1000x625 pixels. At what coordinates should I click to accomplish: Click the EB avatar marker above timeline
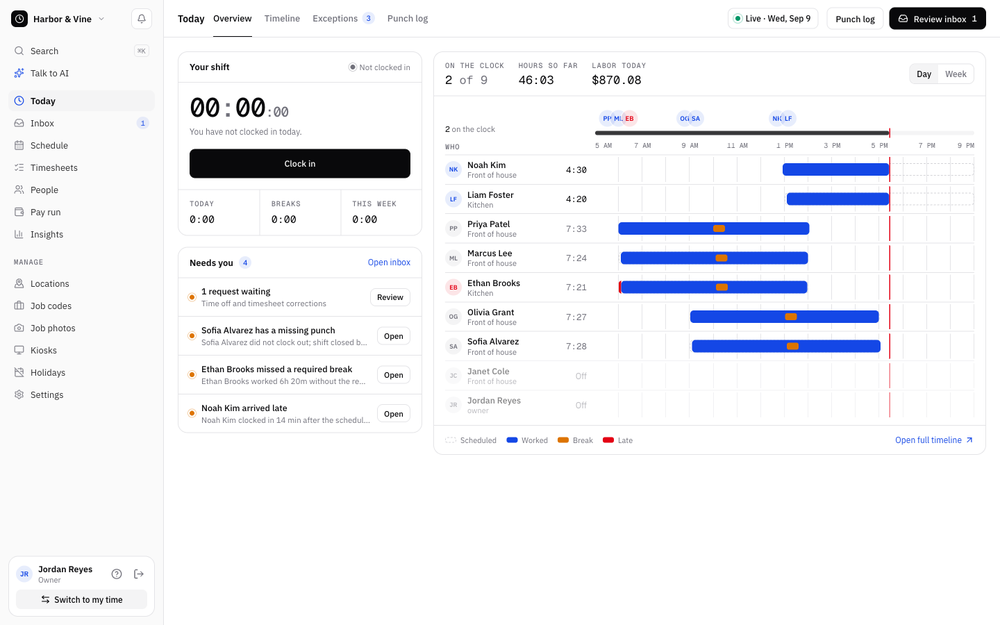(629, 118)
